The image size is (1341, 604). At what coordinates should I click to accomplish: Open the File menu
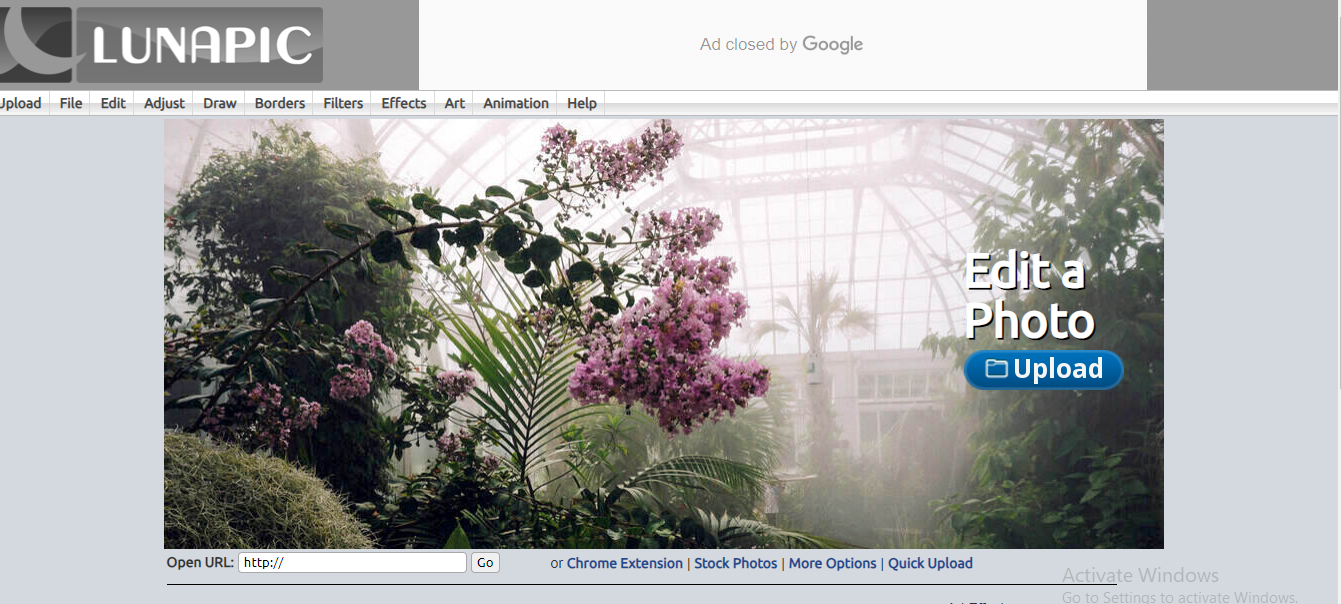71,103
